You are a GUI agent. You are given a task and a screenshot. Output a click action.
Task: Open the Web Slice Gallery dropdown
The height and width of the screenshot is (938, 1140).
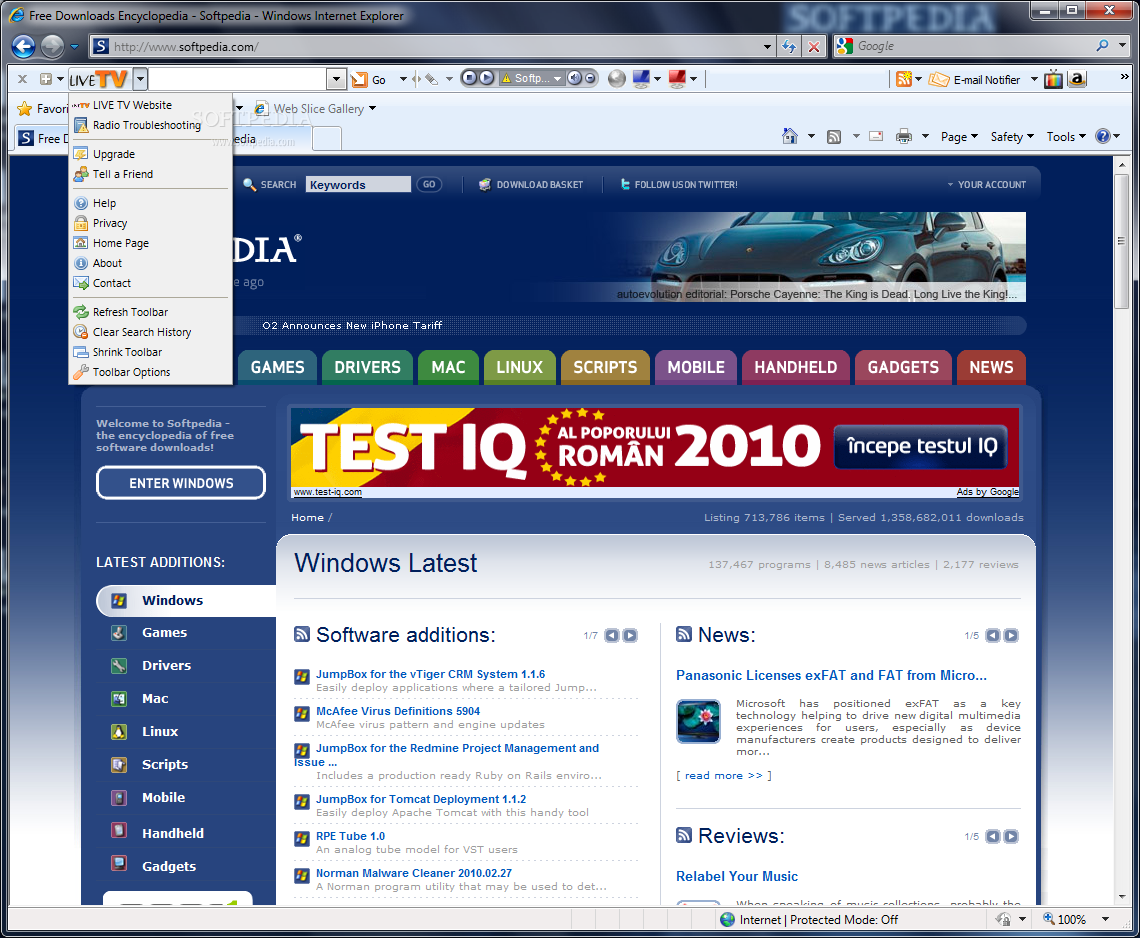372,108
